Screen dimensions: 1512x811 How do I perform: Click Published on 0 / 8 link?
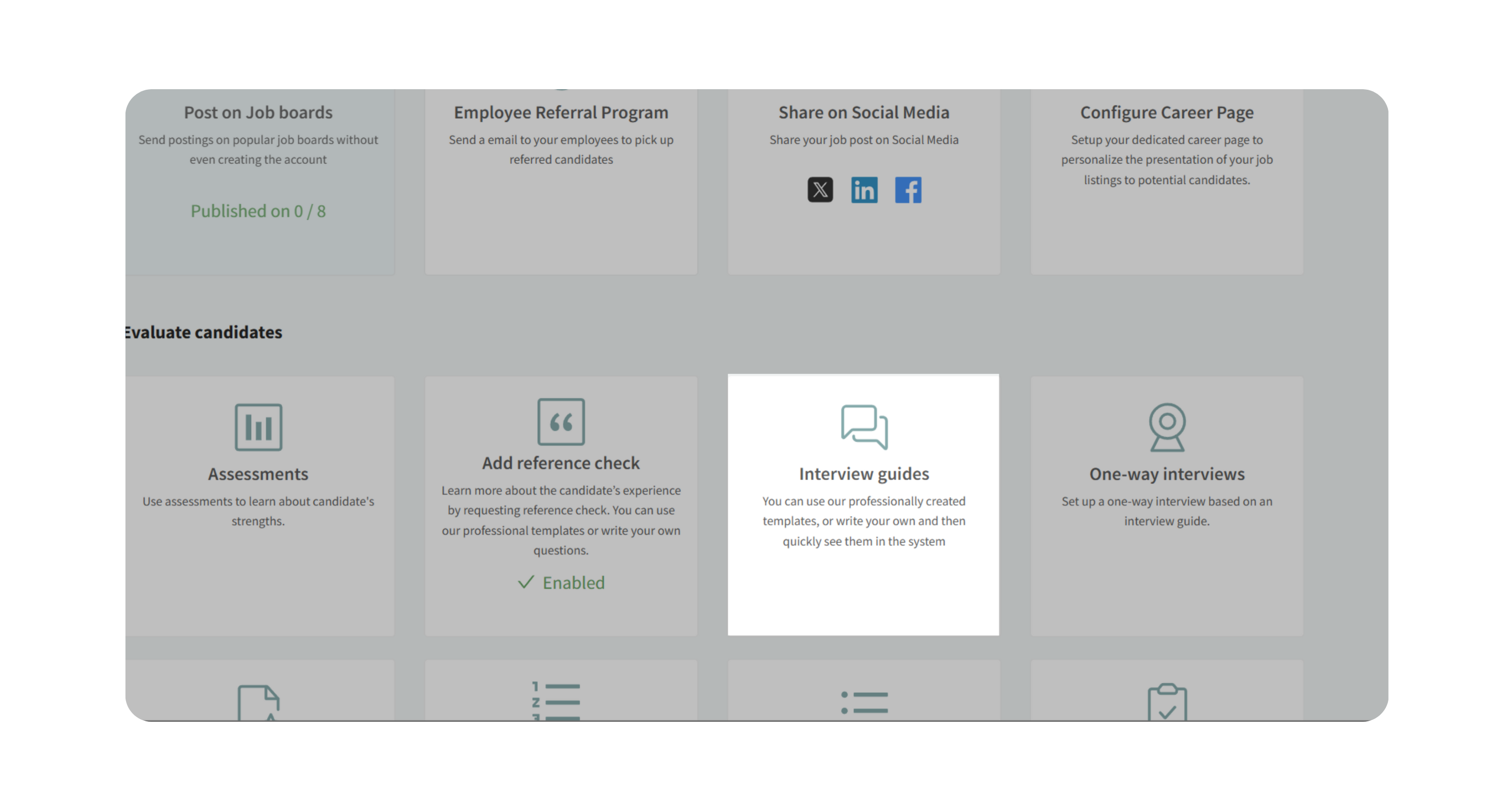258,211
